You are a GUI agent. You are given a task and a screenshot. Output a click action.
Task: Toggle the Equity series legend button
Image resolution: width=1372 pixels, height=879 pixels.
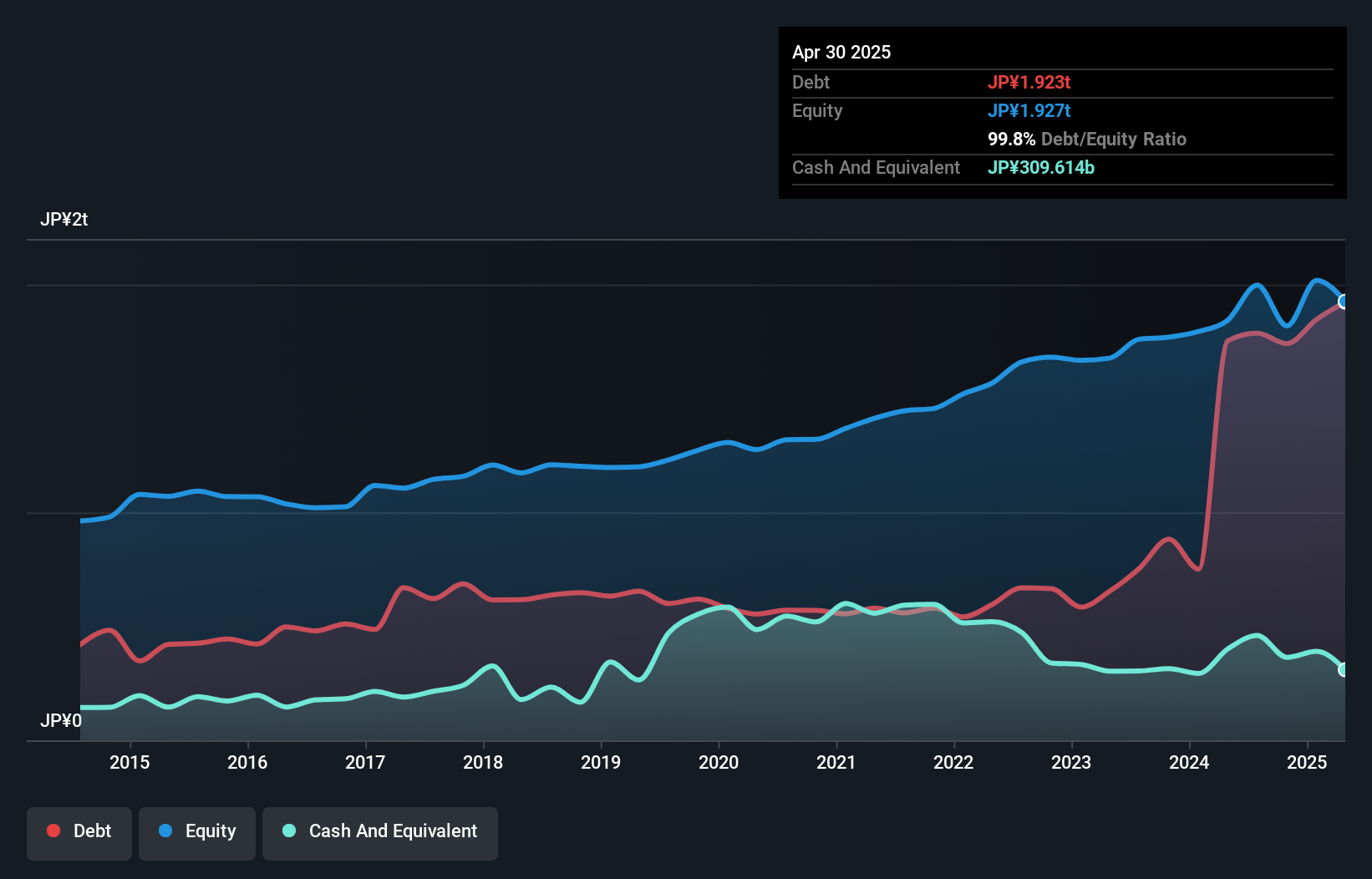coord(197,833)
